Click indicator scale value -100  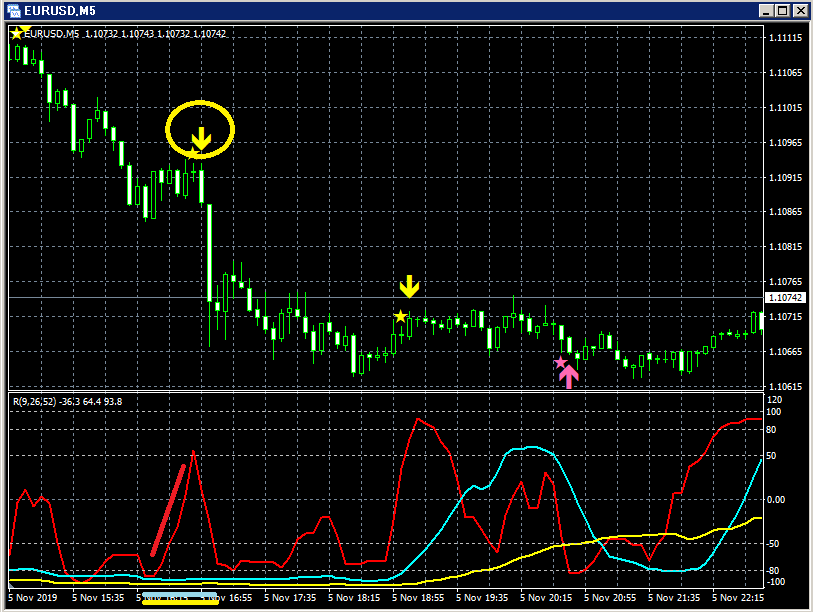(776, 582)
